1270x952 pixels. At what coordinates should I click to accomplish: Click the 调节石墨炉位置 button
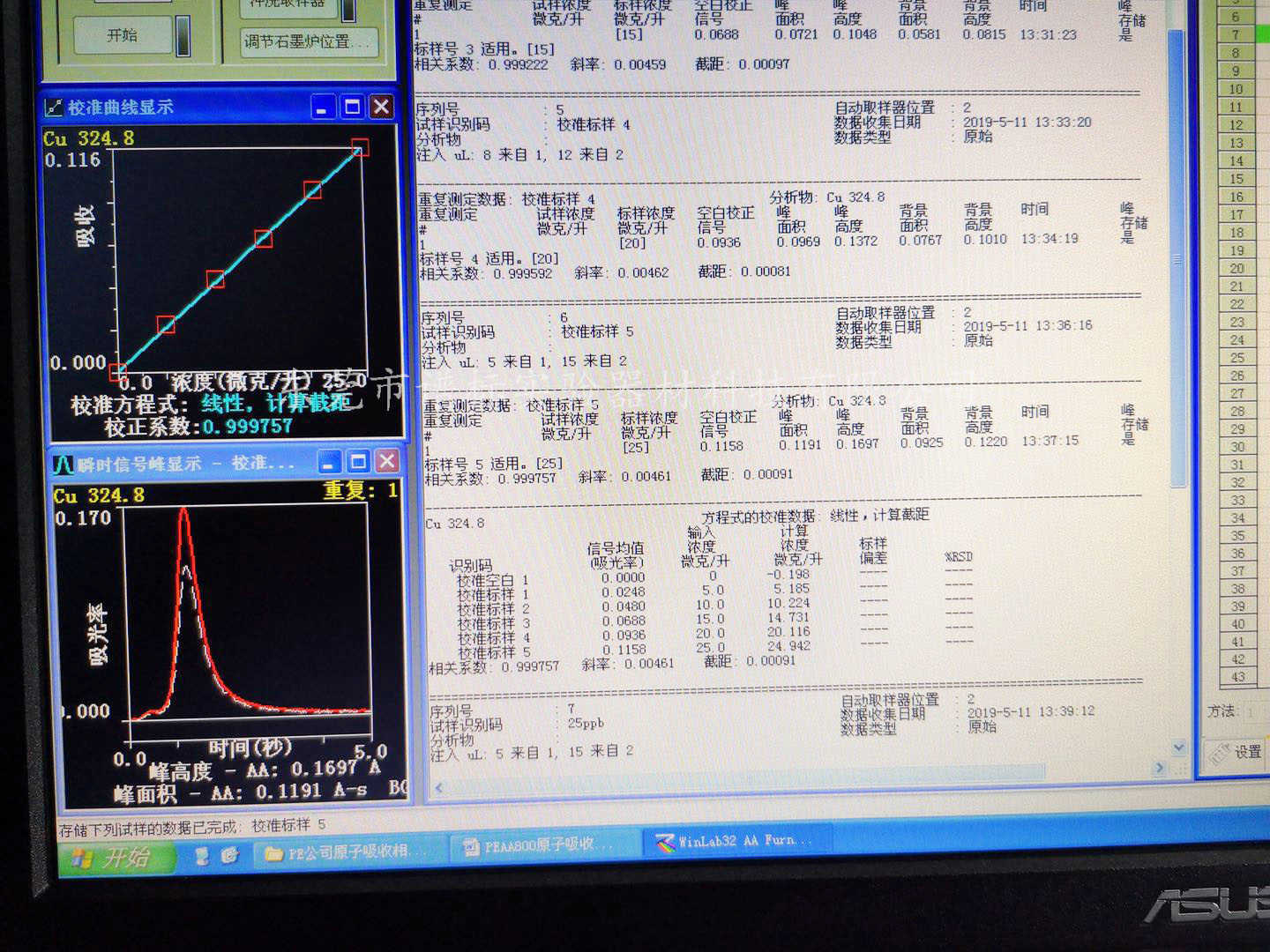tap(300, 41)
